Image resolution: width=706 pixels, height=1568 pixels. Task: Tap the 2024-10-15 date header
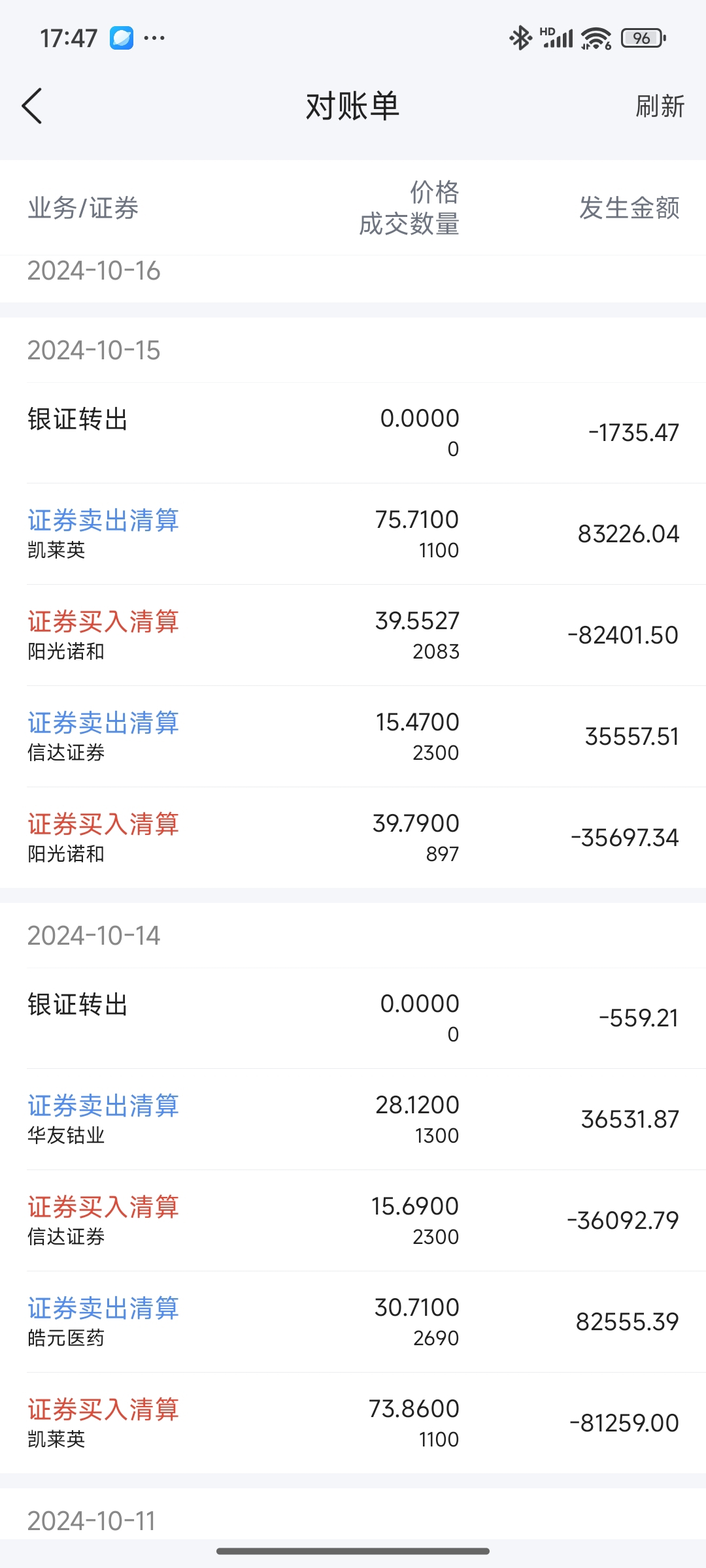(93, 350)
